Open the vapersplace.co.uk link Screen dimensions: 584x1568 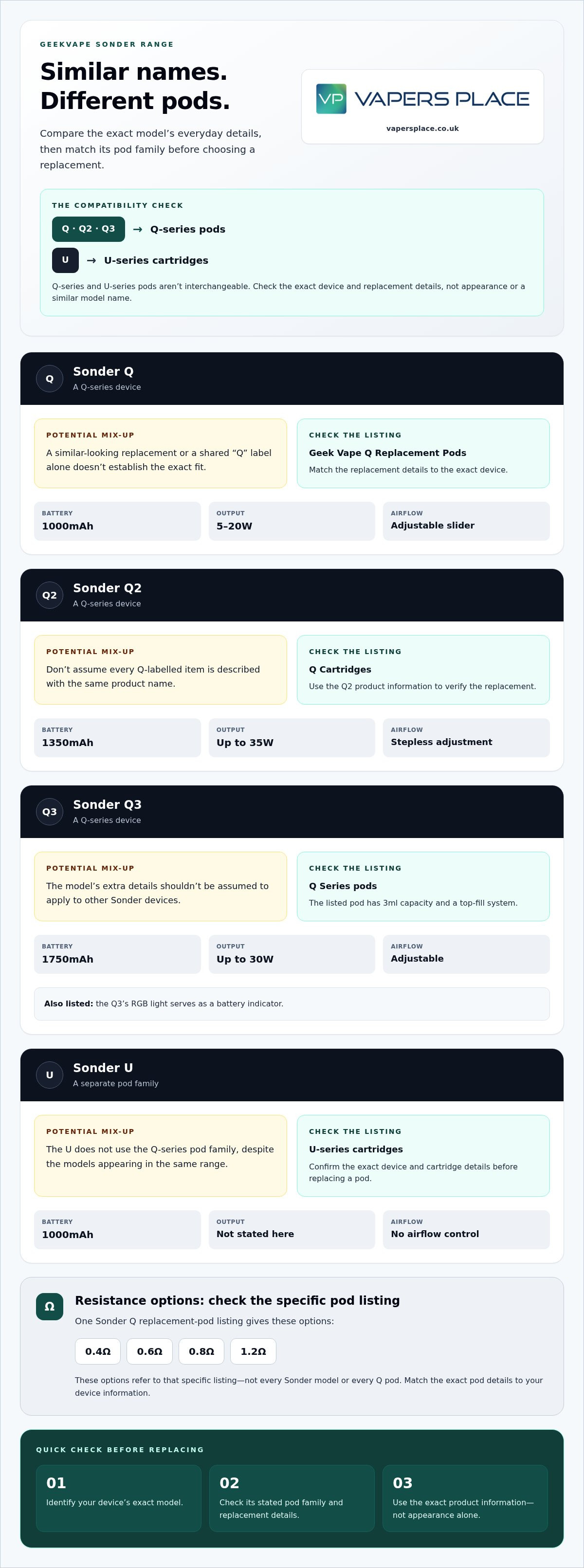(422, 128)
